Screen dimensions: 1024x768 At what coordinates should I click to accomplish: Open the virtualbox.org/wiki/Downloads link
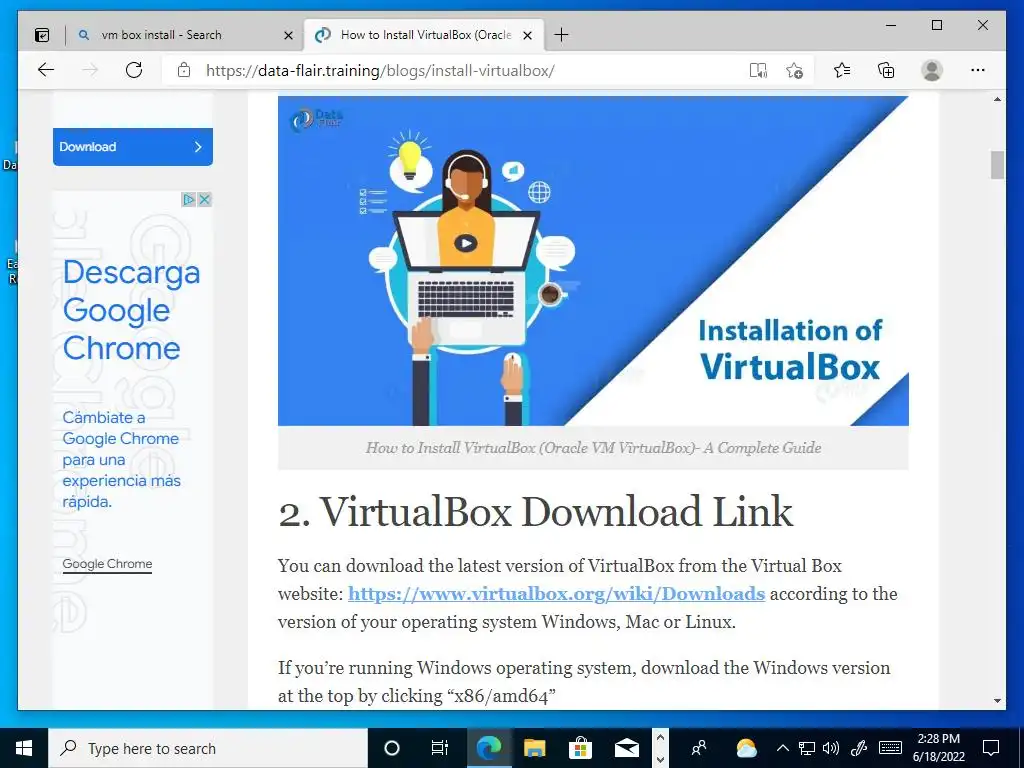tap(556, 594)
